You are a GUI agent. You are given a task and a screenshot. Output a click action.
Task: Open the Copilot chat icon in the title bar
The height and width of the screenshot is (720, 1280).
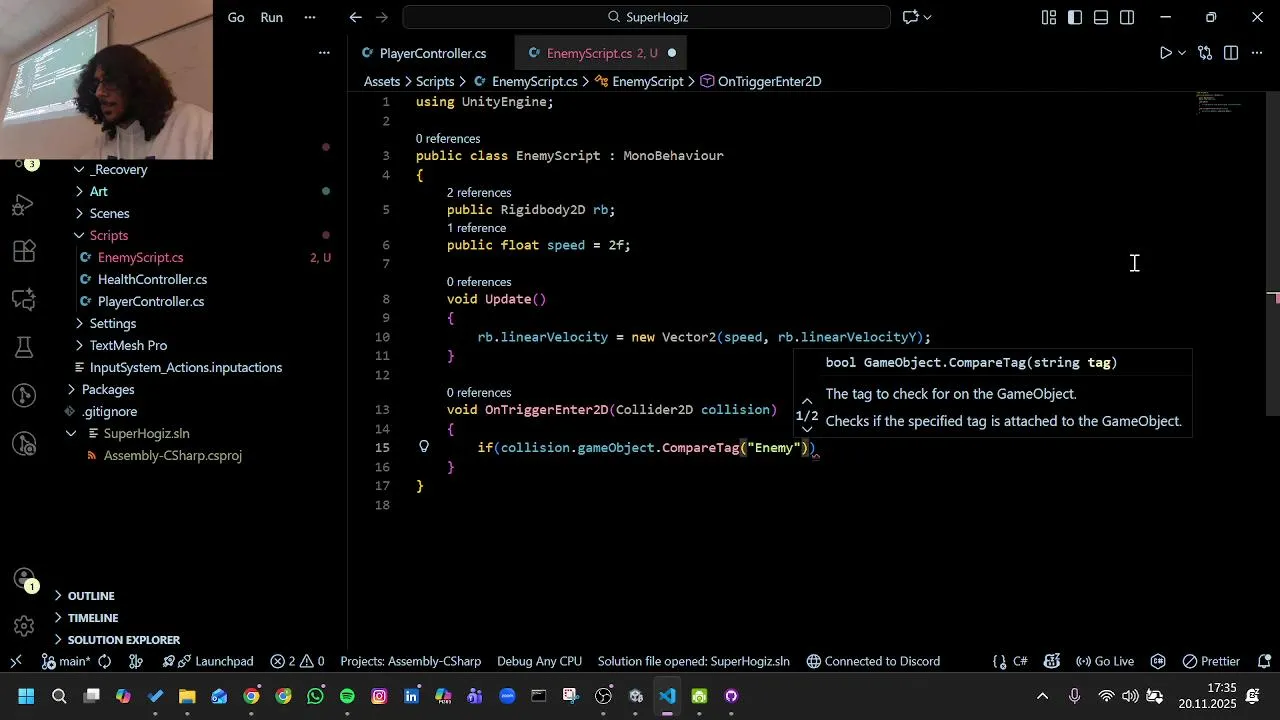tap(911, 17)
